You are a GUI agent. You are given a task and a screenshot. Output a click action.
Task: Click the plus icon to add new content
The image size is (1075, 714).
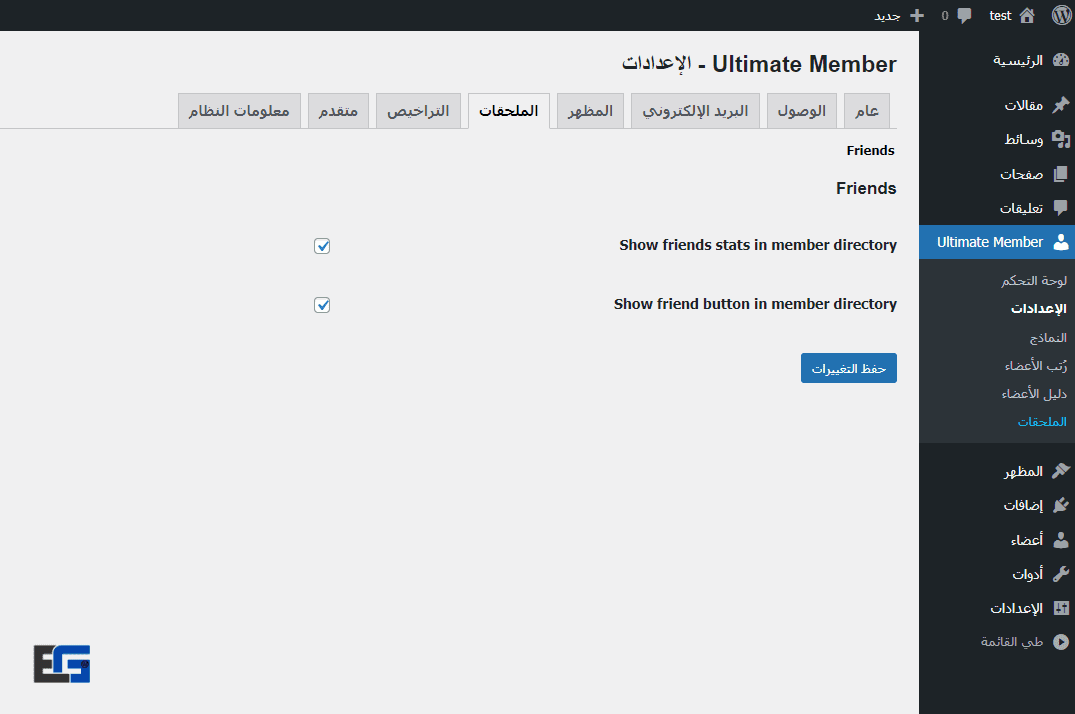coord(916,15)
